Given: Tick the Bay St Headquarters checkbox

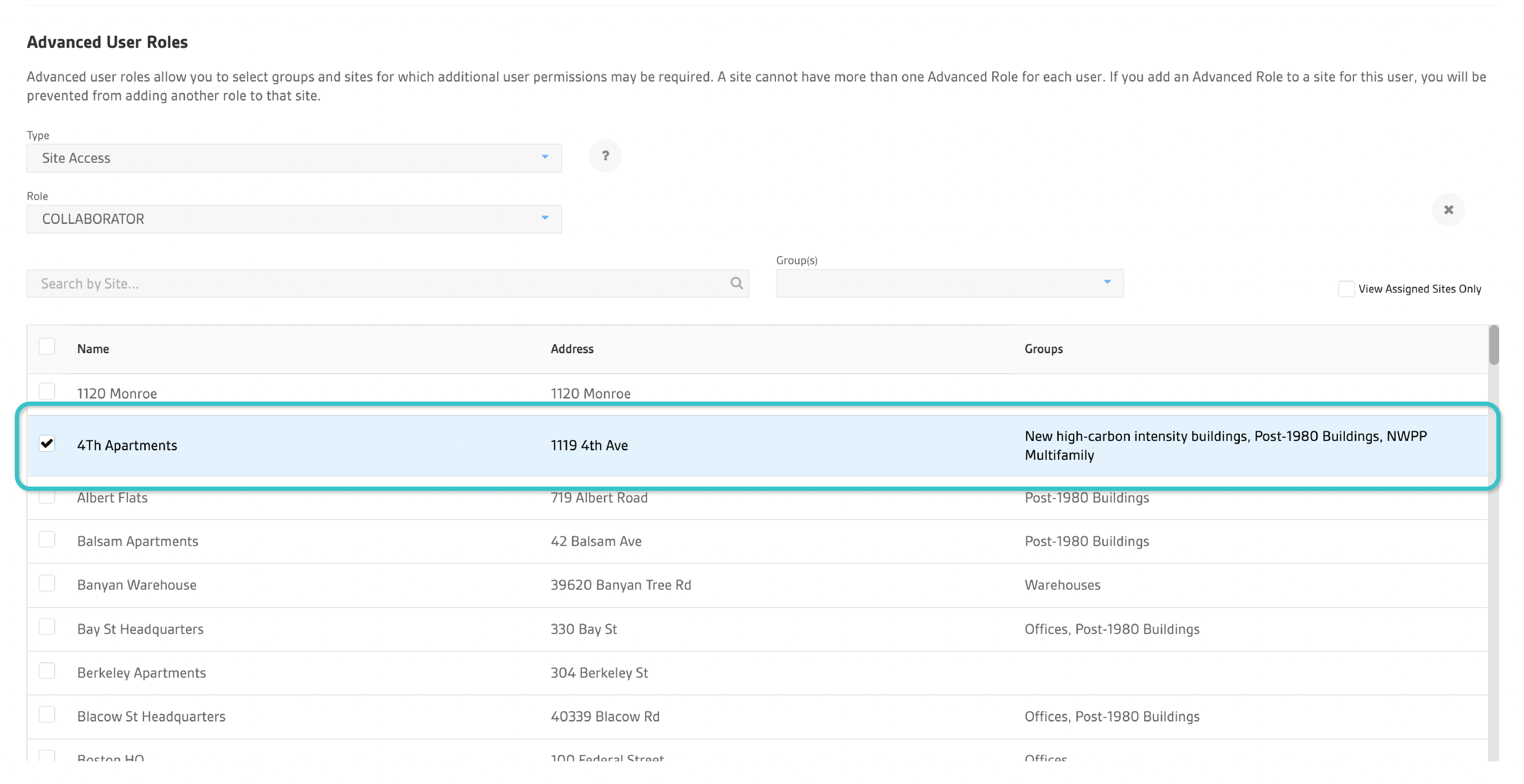Looking at the screenshot, I should point(47,627).
